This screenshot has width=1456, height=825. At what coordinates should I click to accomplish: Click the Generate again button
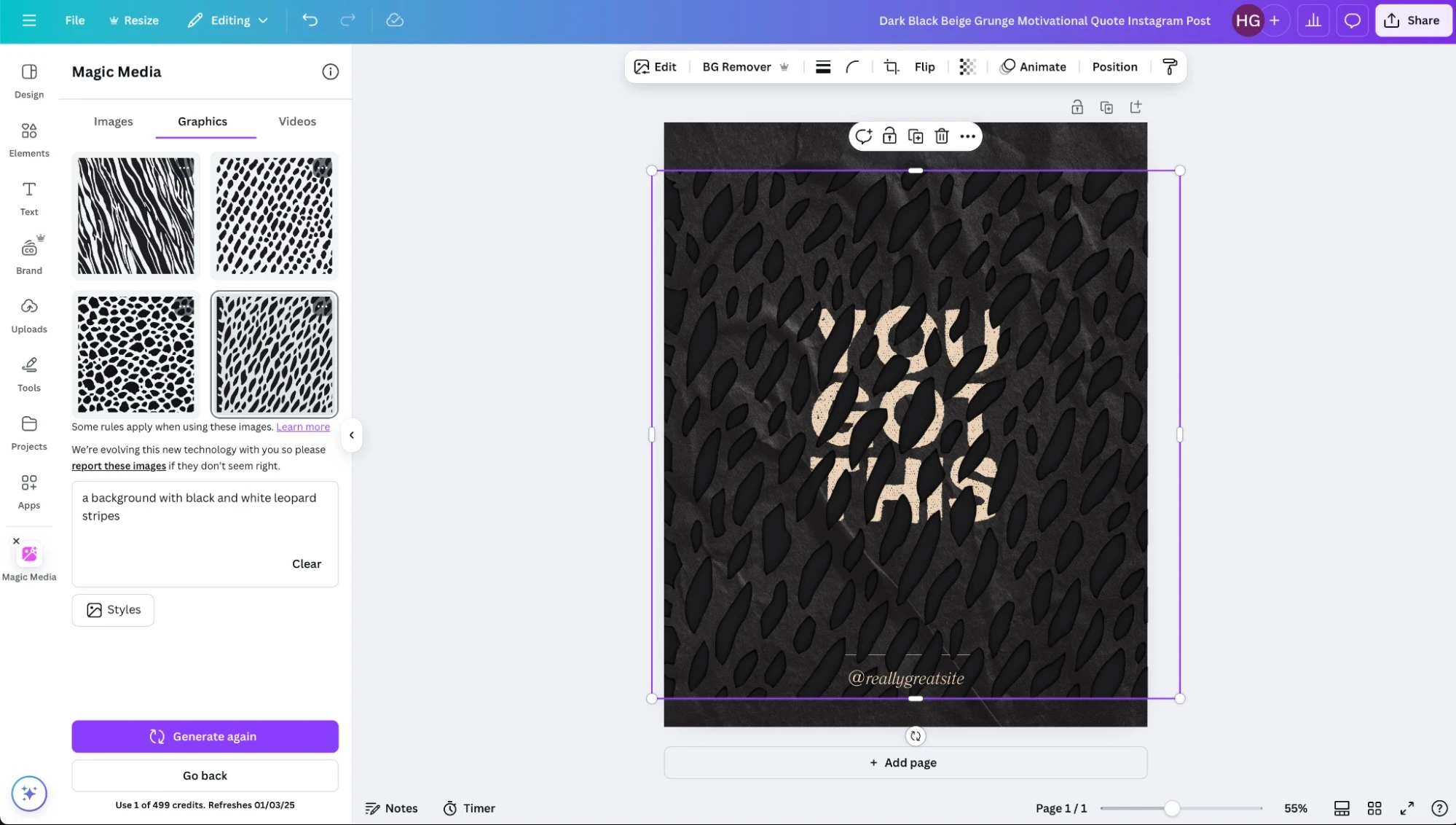(x=205, y=736)
